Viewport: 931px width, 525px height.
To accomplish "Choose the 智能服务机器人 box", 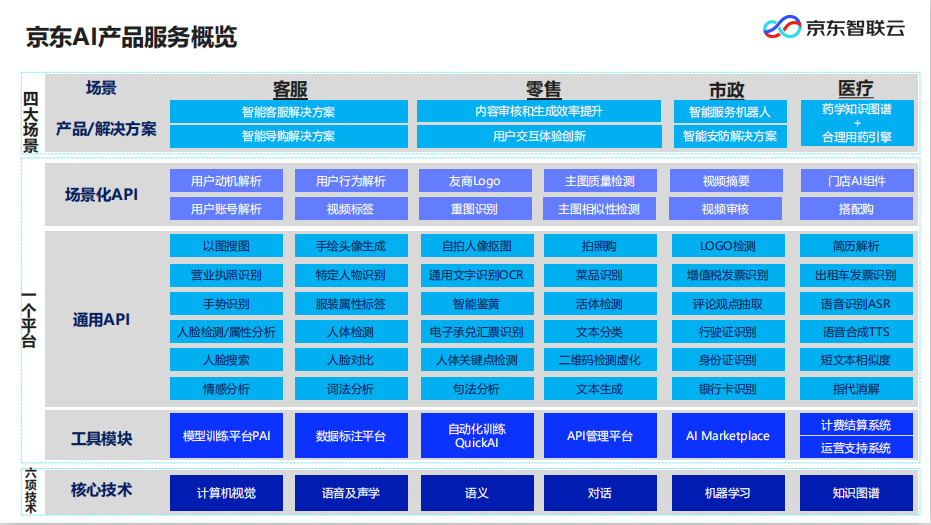I will click(730, 112).
